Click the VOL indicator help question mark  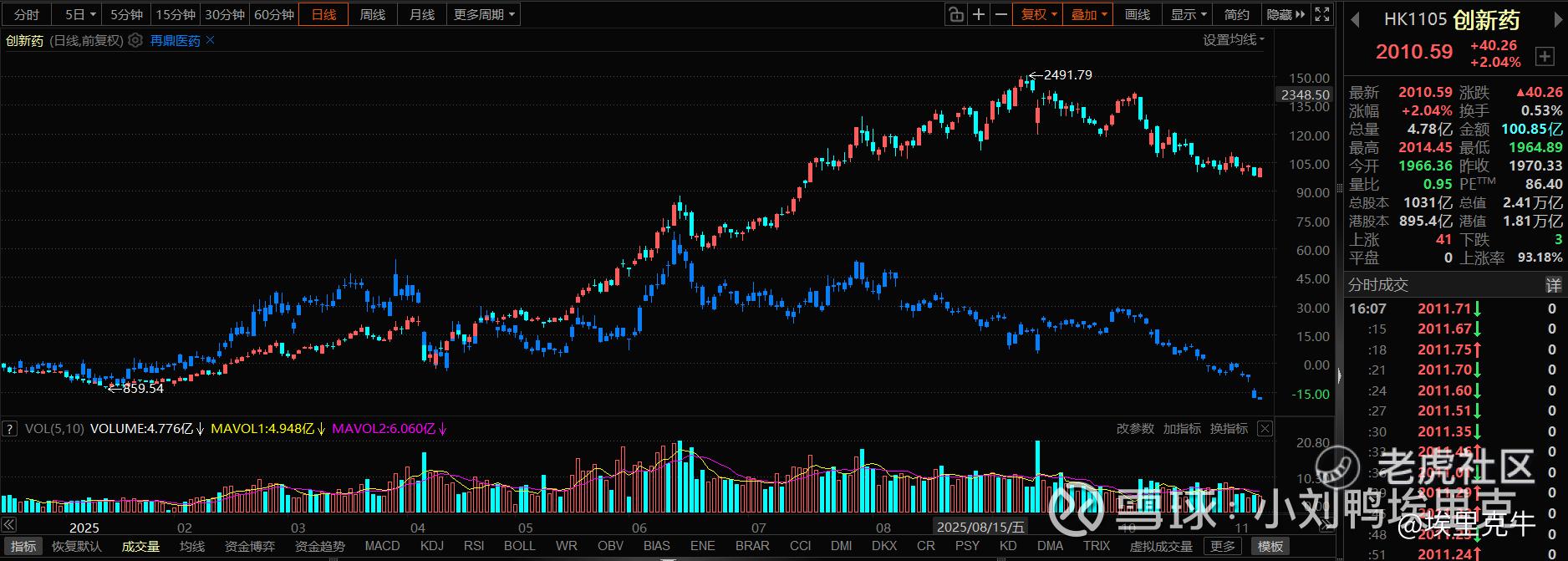[x=9, y=429]
